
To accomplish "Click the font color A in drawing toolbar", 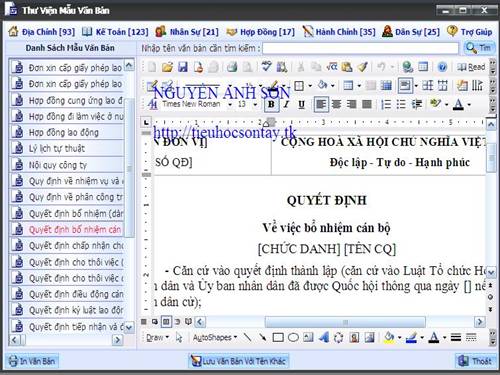I will click(x=434, y=338).
